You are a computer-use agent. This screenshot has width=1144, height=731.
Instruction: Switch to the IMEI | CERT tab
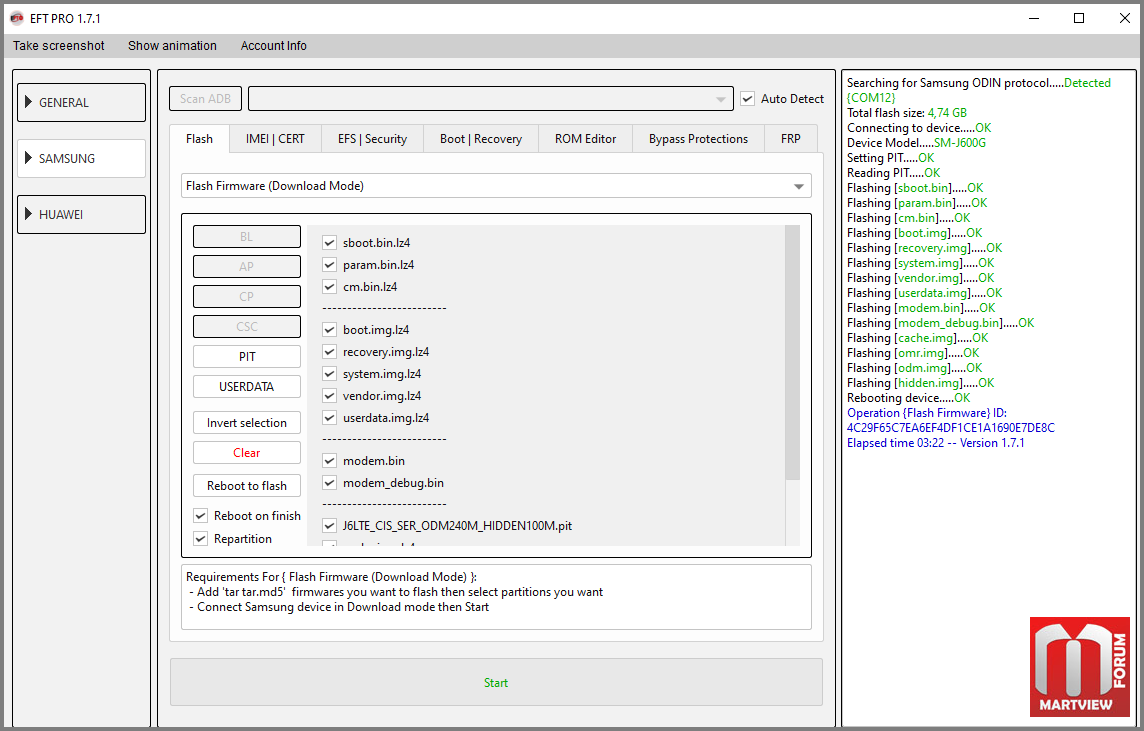click(x=275, y=139)
